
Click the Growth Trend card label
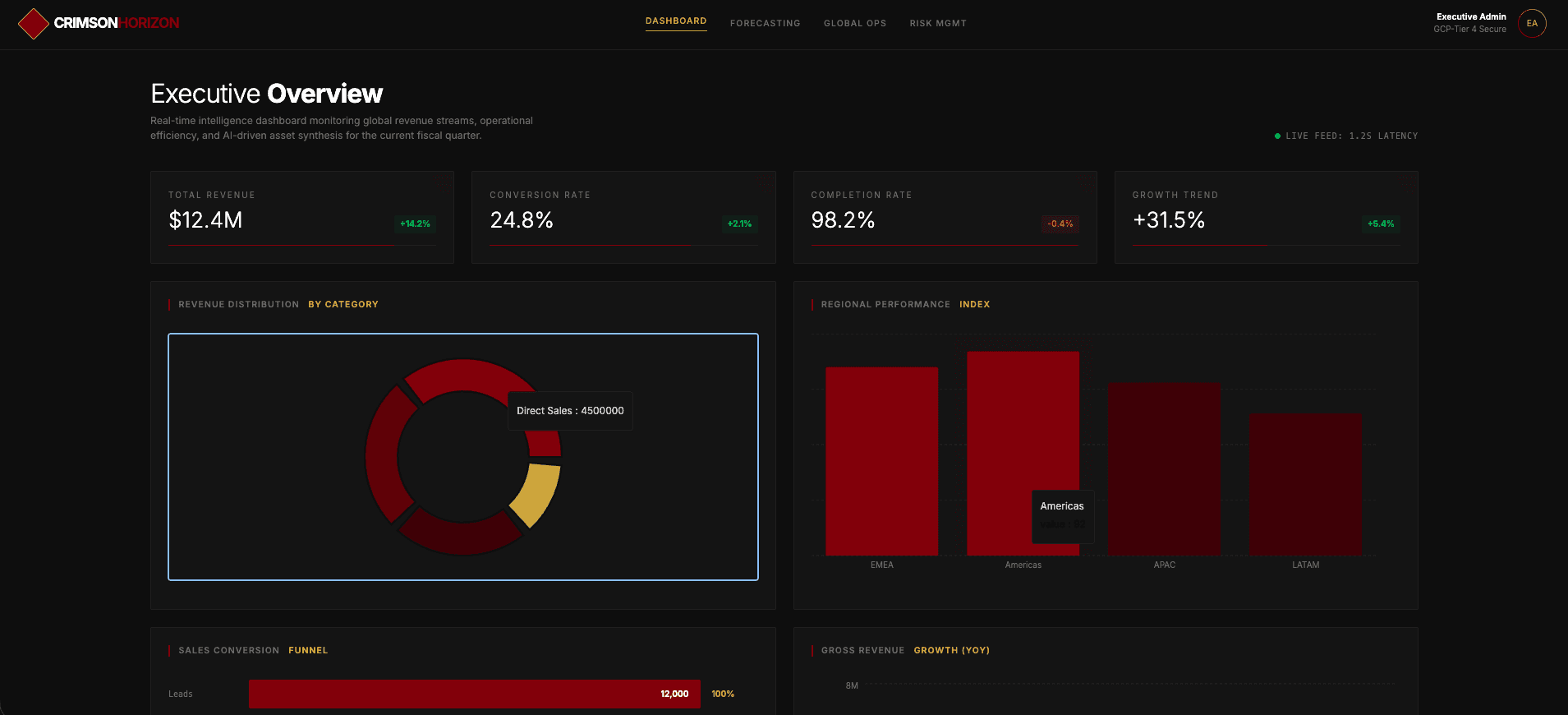(x=1175, y=196)
